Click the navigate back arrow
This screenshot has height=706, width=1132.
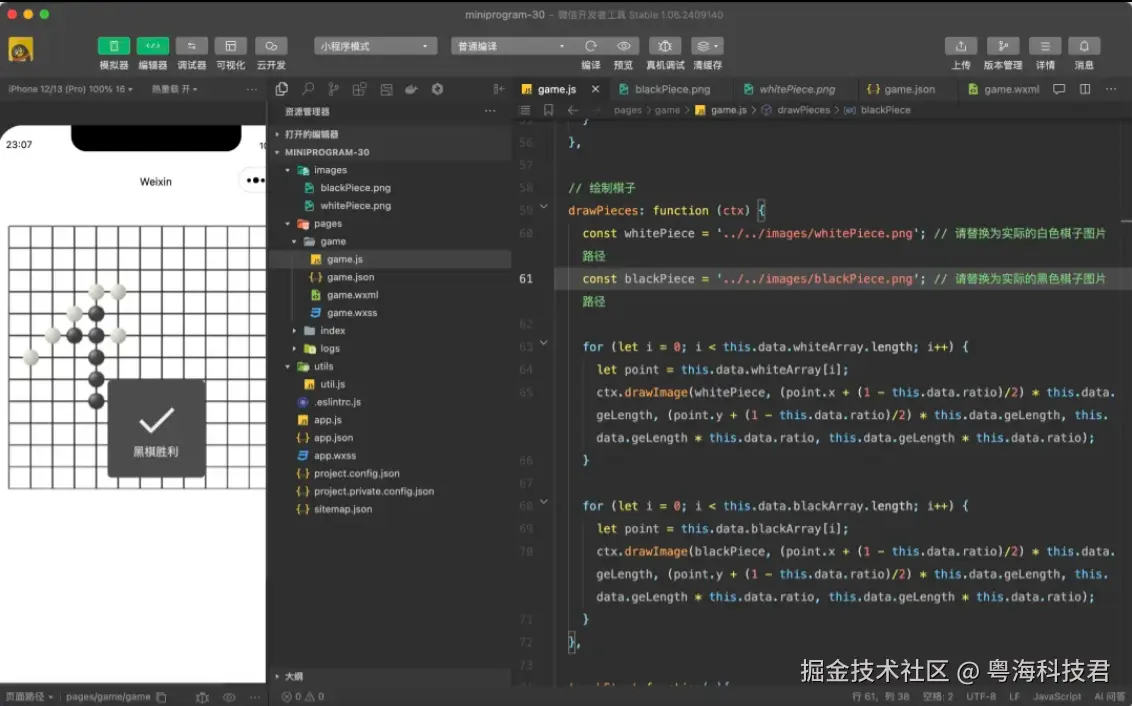(x=572, y=110)
